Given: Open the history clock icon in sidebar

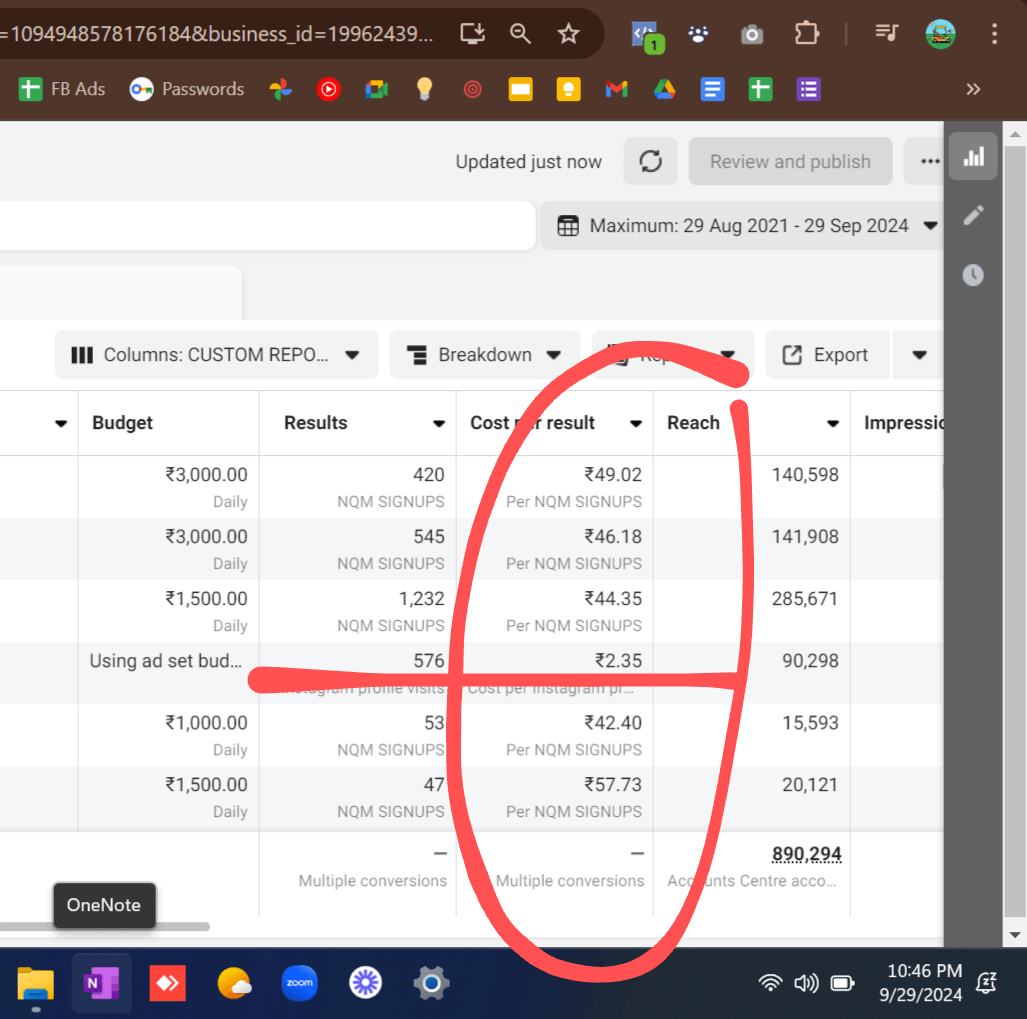Looking at the screenshot, I should pos(973,275).
